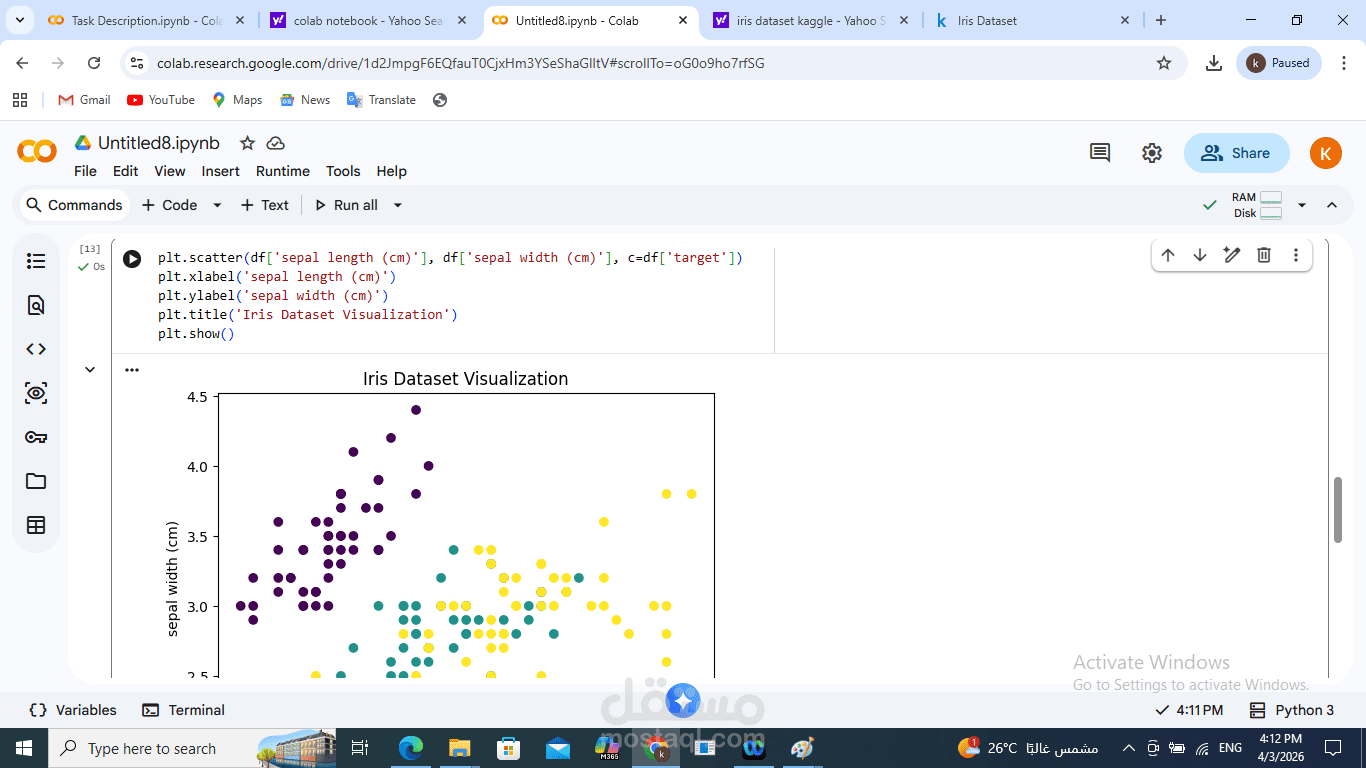Collapse the header with the chevron

[x=1332, y=205]
